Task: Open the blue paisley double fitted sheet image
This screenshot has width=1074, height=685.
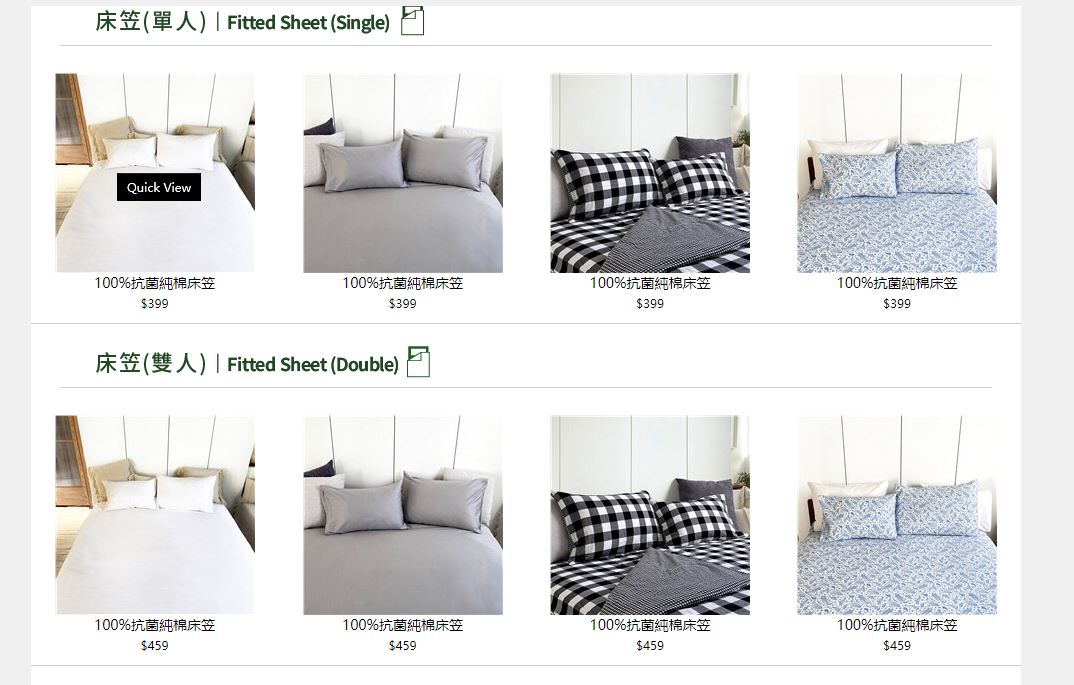Action: pyautogui.click(x=897, y=515)
